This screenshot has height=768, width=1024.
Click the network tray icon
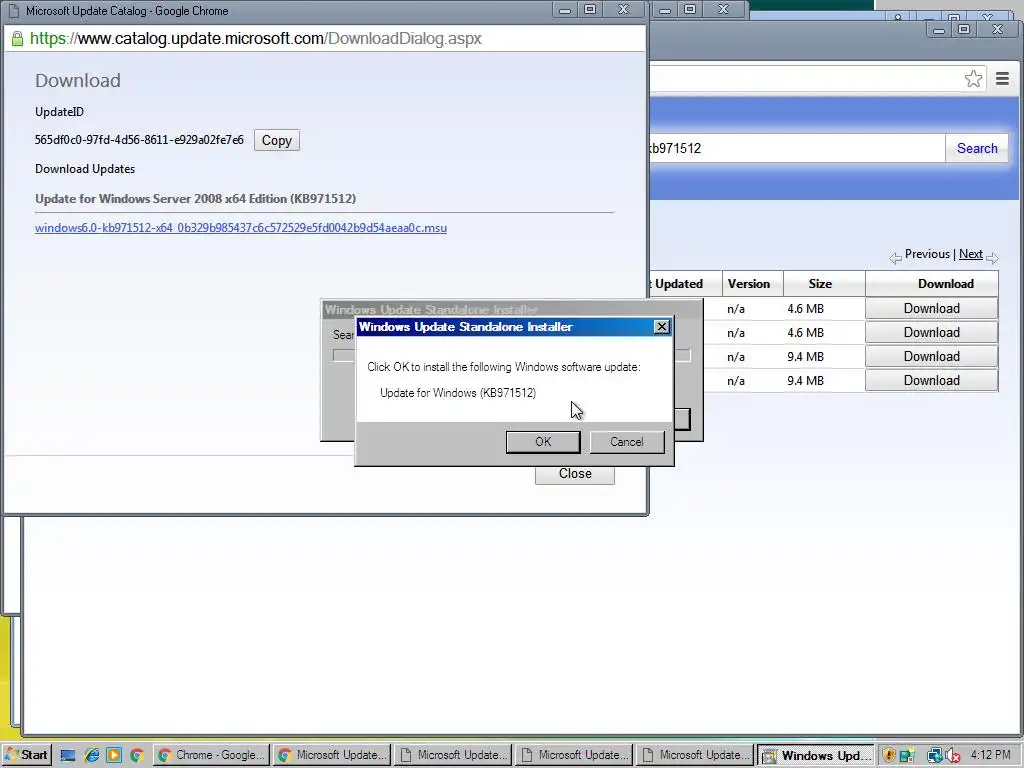[935, 756]
